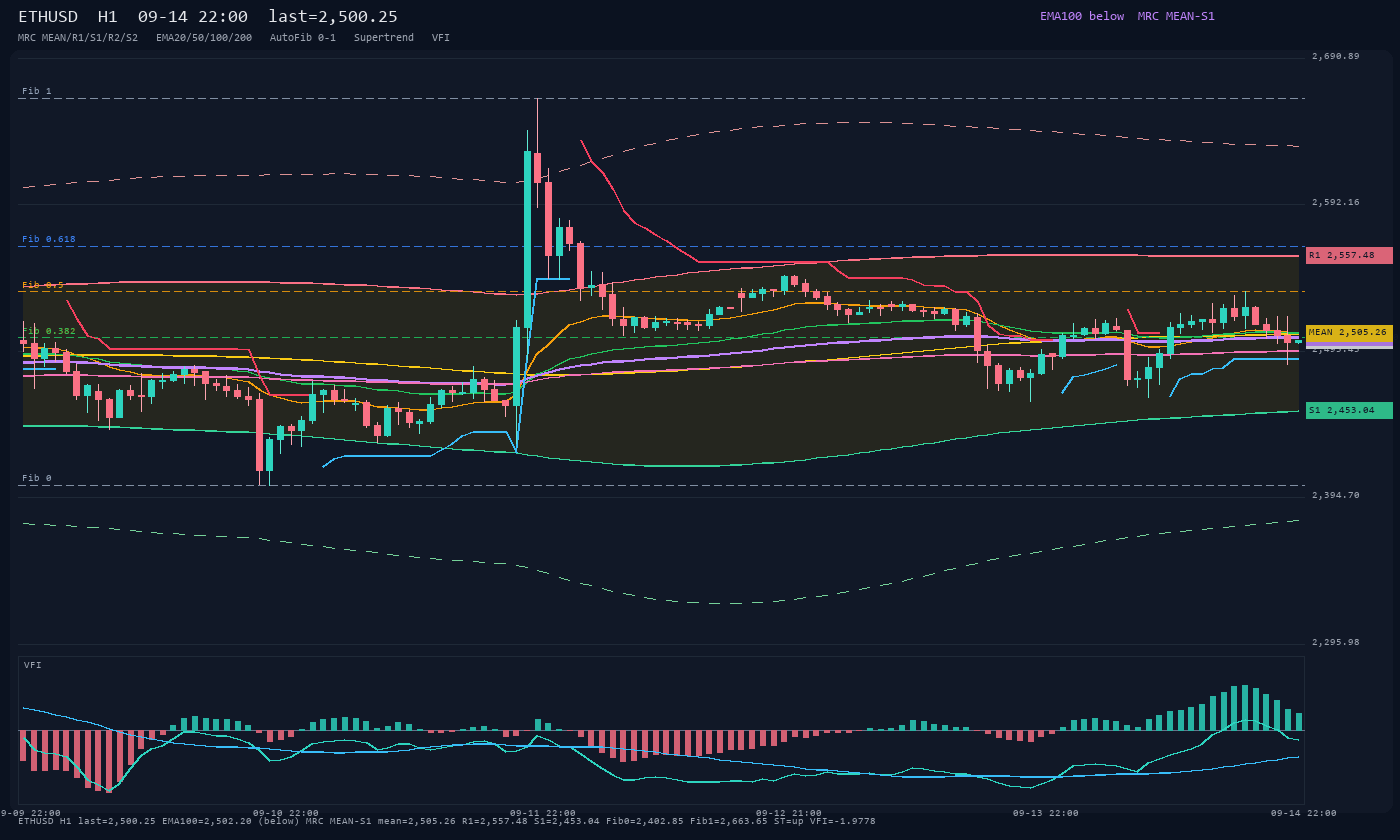Click the 09-11 22:00 time axis label
Viewport: 1400px width, 840px height.
pos(542,813)
